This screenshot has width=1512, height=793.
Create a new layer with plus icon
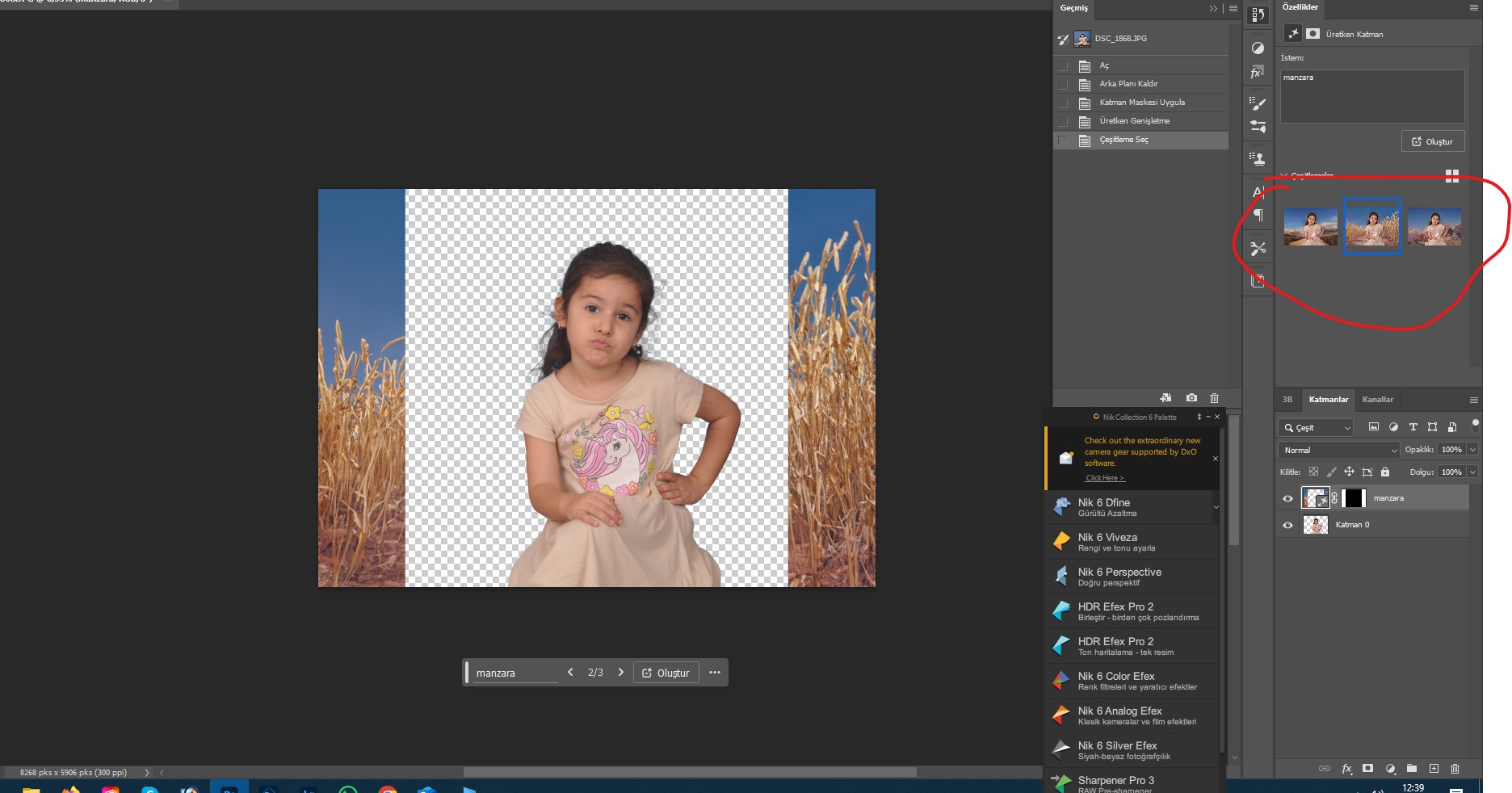[1434, 769]
